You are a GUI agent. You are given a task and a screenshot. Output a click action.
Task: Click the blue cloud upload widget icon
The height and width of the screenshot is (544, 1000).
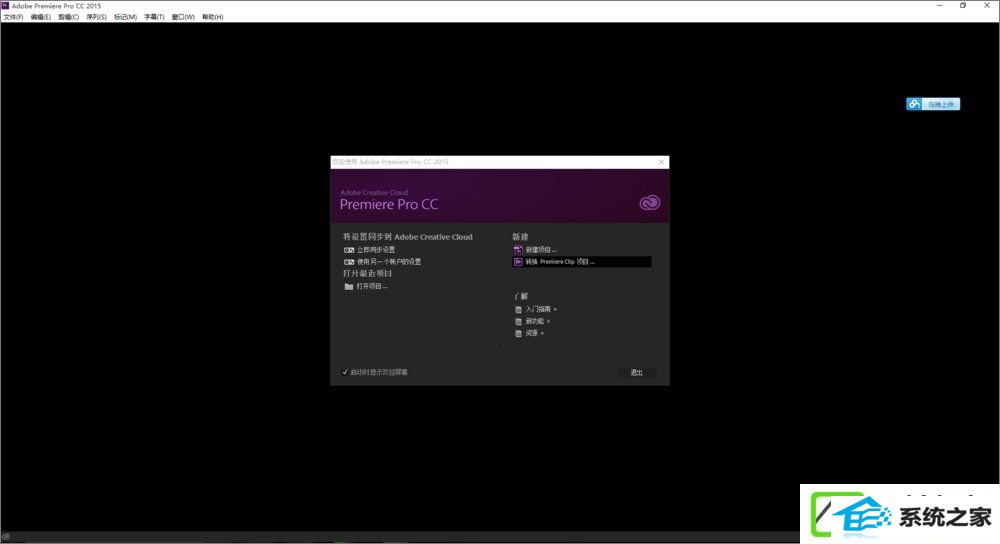[x=915, y=104]
